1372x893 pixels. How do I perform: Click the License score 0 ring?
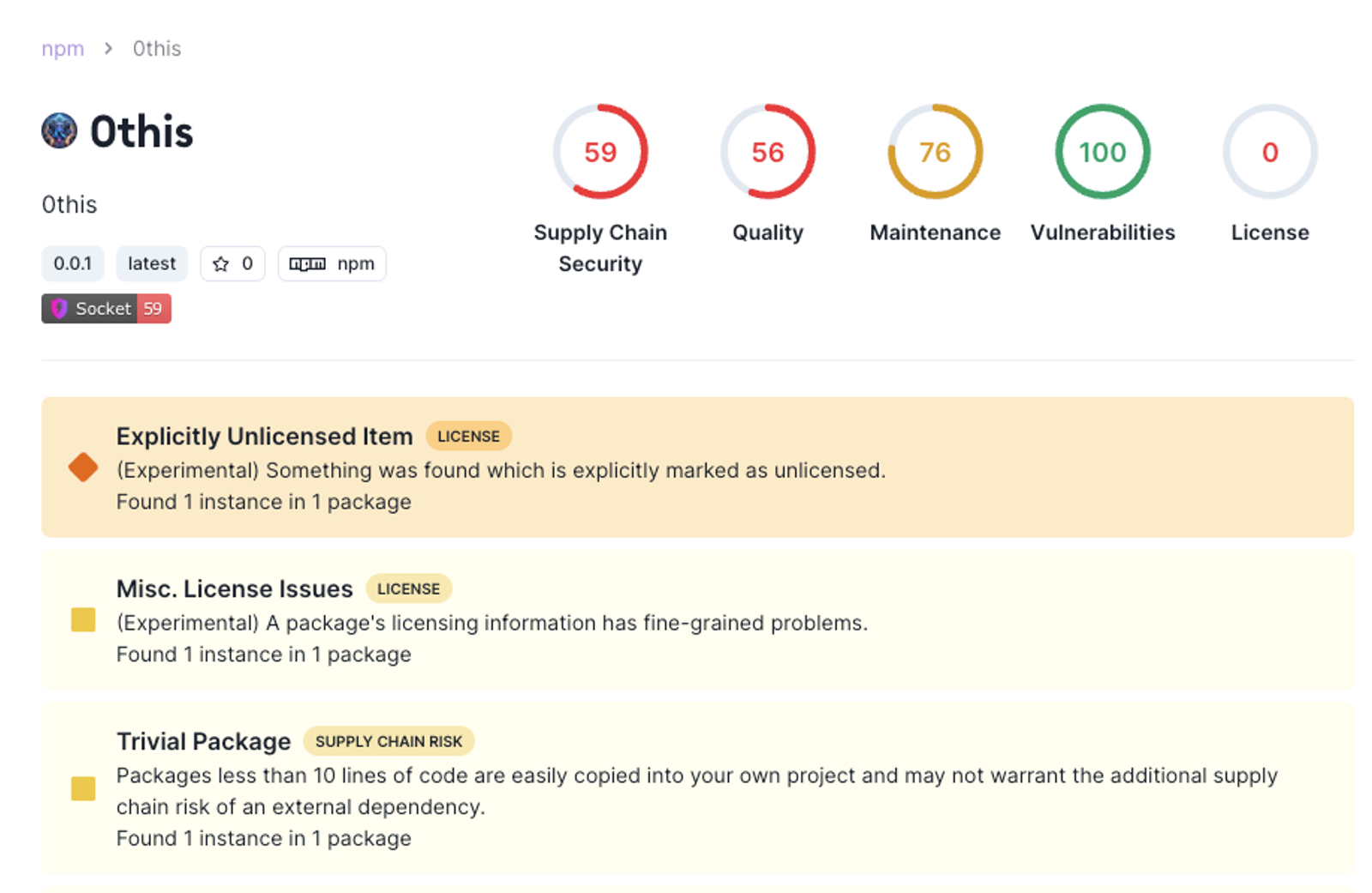coord(1270,152)
